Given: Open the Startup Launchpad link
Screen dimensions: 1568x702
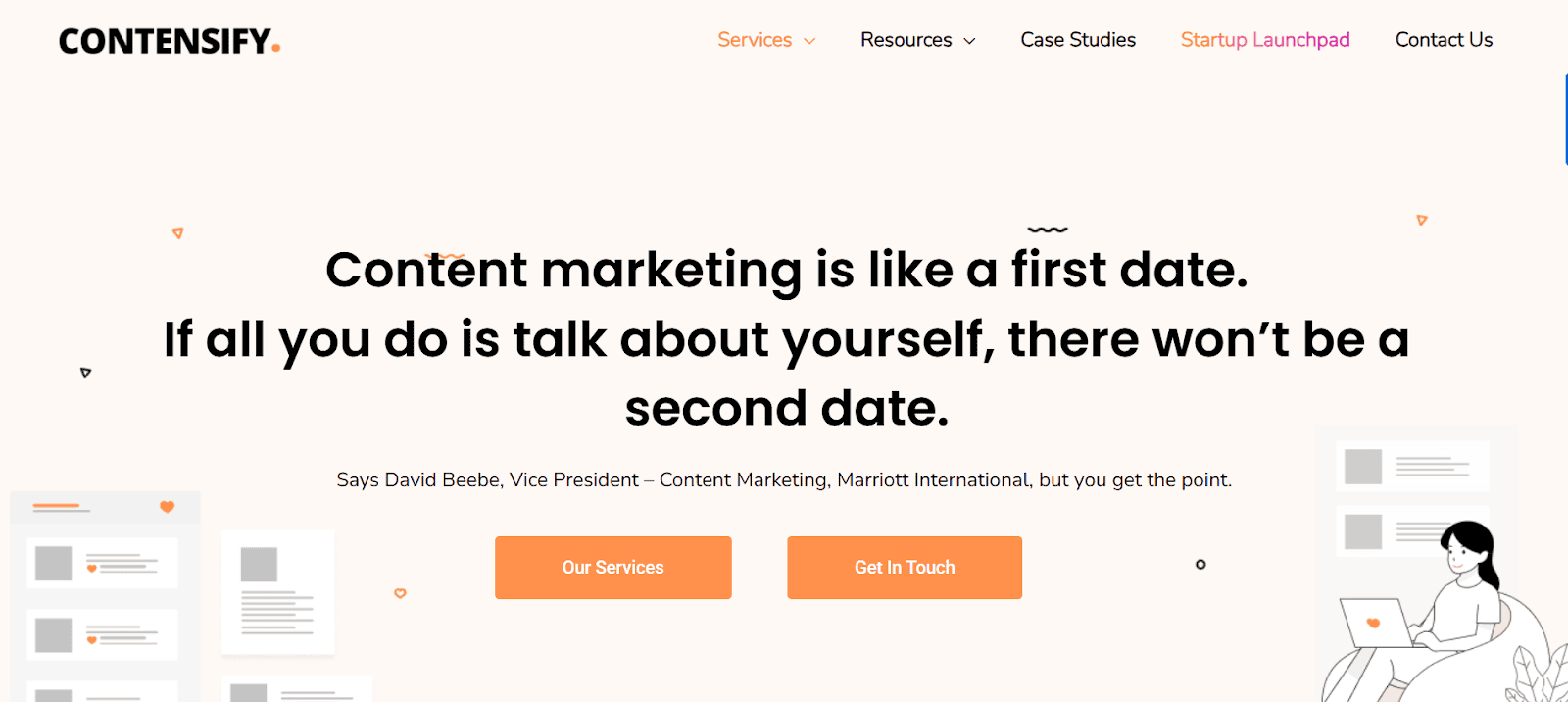Looking at the screenshot, I should (1264, 40).
